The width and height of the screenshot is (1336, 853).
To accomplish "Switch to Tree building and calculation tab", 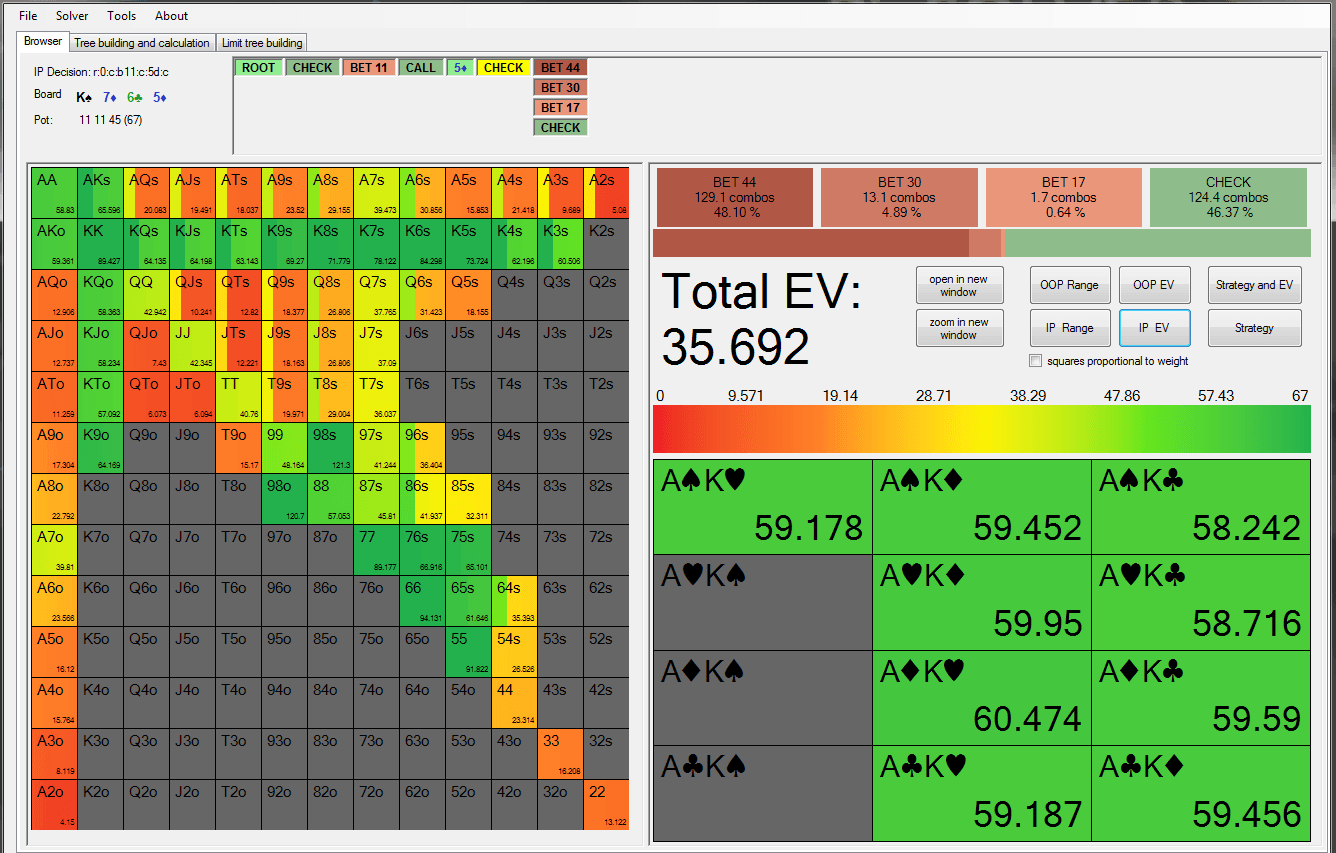I will click(142, 43).
